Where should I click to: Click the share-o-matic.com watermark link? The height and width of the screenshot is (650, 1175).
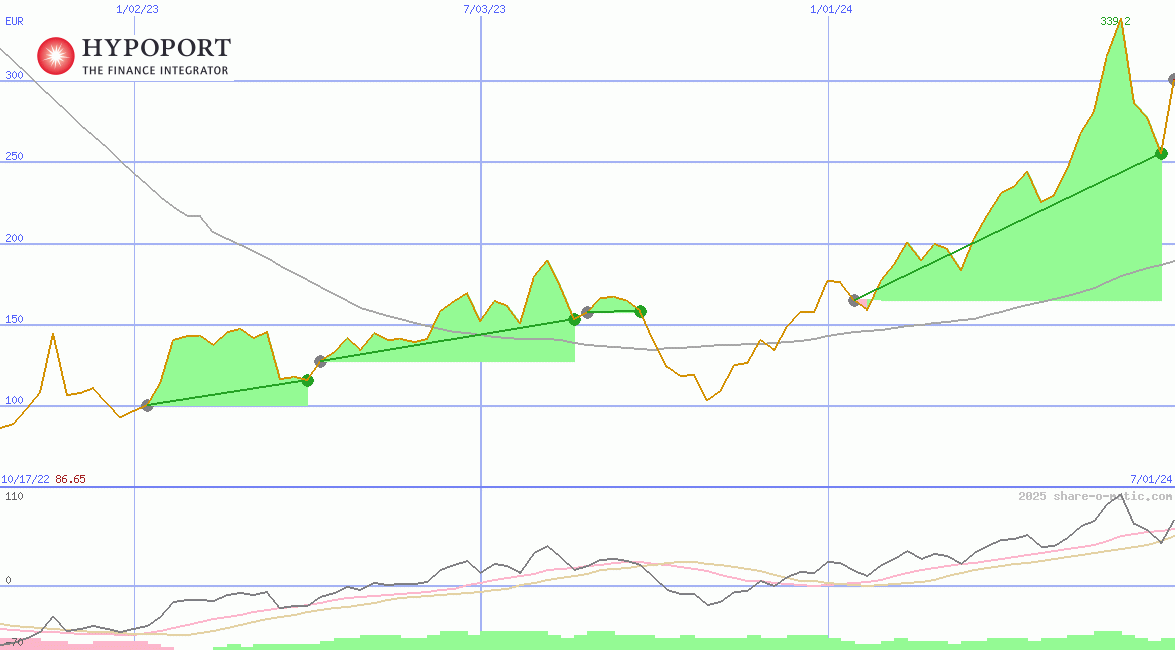[1094, 496]
